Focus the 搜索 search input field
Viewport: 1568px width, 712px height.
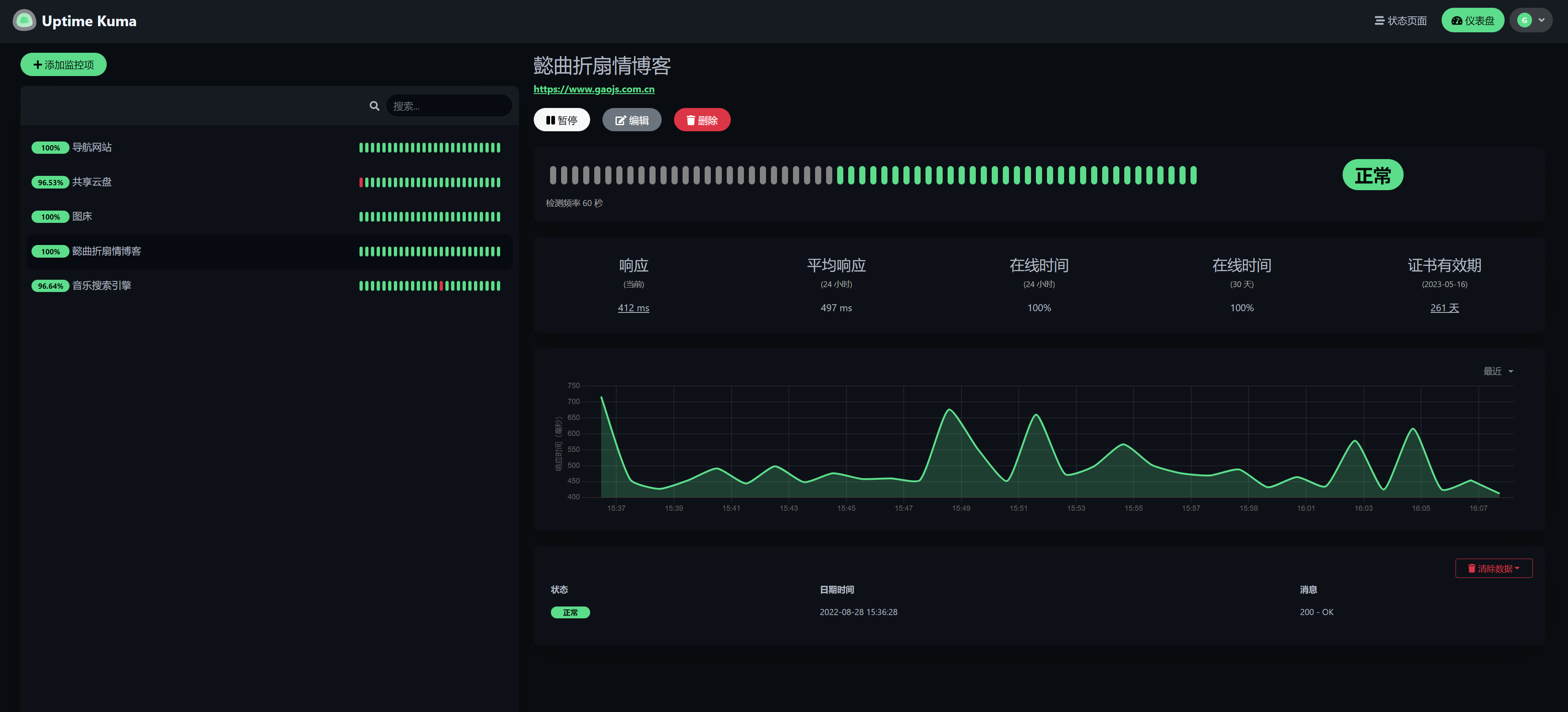pyautogui.click(x=449, y=106)
